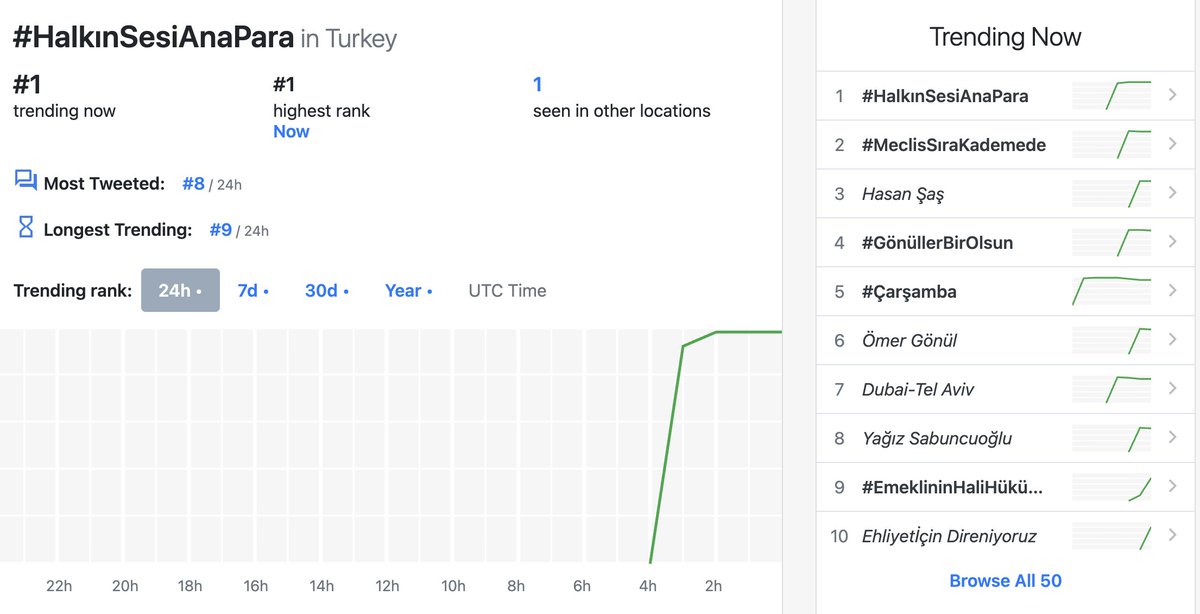Open the #MeclisSıraKademede sparkline chart
This screenshot has height=614, width=1200.
tap(1112, 145)
